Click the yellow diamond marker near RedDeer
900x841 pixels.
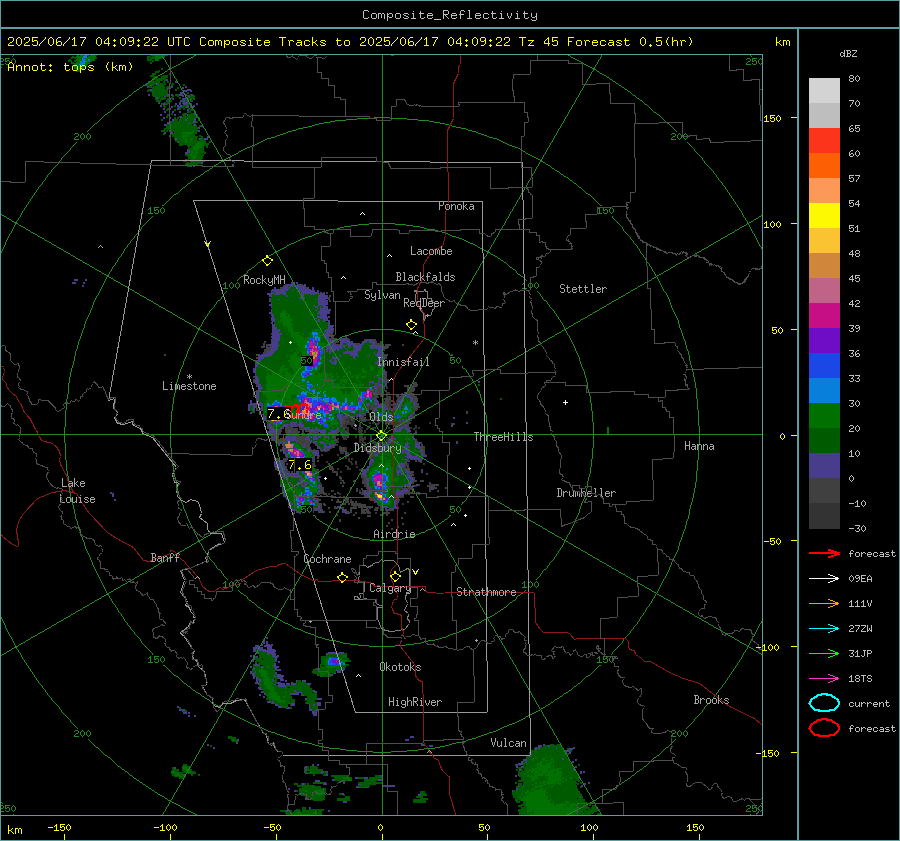(411, 325)
